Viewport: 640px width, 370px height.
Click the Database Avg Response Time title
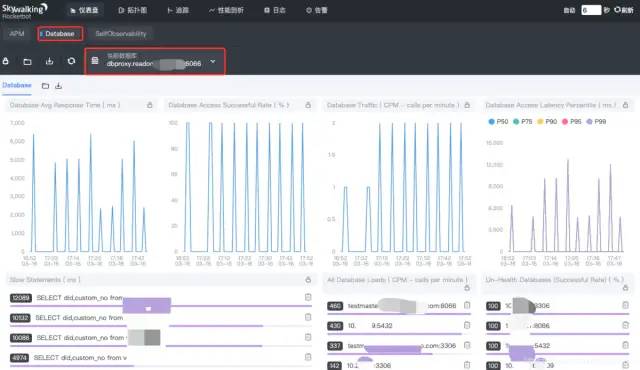point(65,105)
